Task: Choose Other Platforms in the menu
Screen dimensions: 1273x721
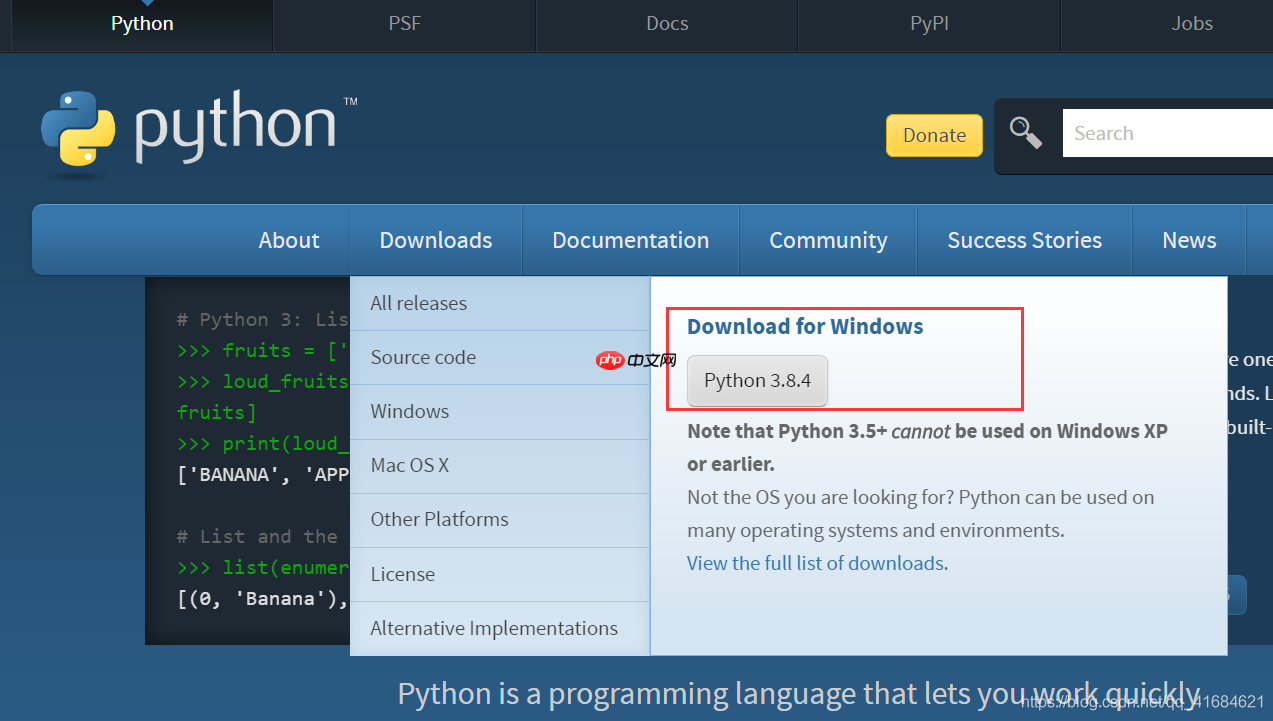Action: click(x=438, y=519)
